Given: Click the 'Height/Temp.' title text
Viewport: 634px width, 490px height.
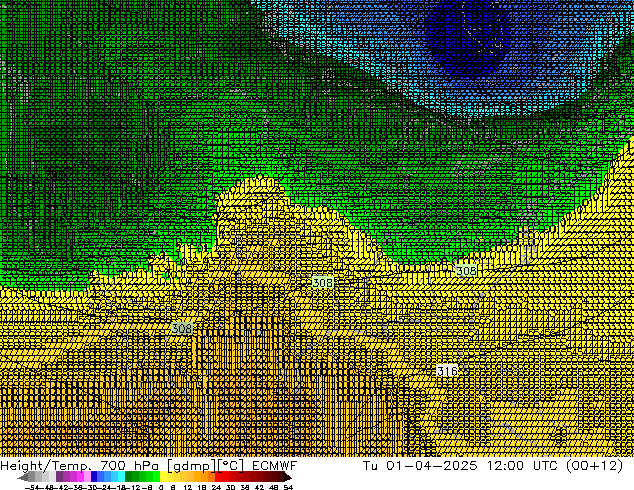Looking at the screenshot, I should (45, 466).
